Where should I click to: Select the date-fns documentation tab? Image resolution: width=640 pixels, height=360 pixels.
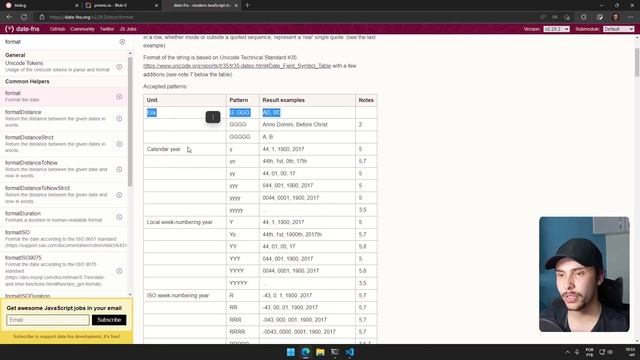202,5
